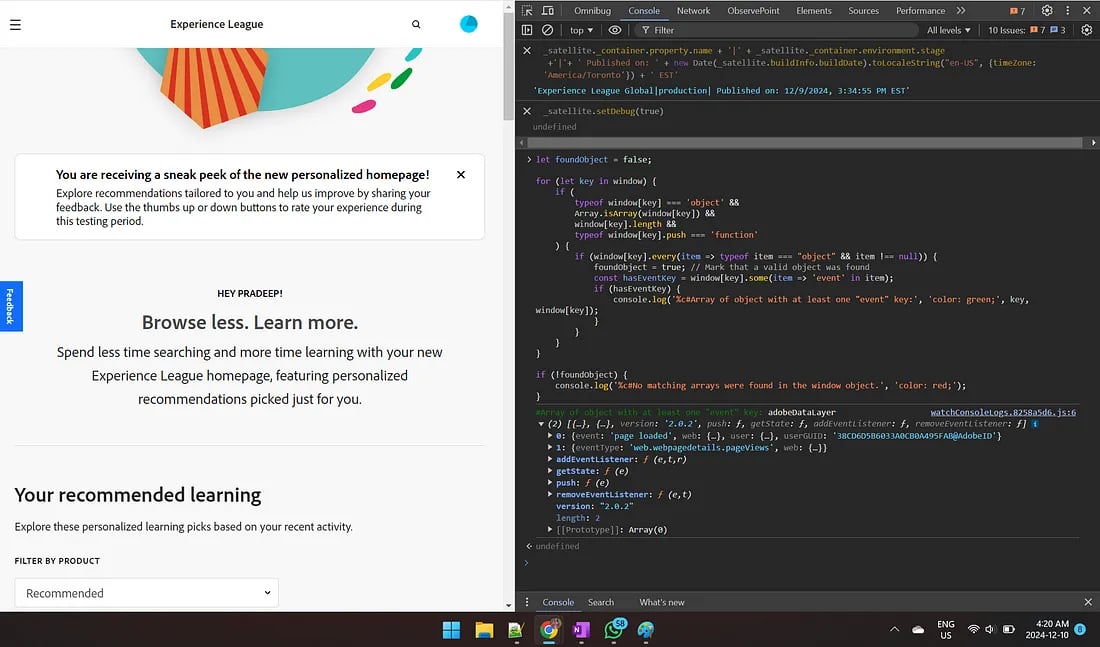Viewport: 1100px width, 647px height.
Task: Open the Recommended product filter dropdown
Action: click(147, 593)
